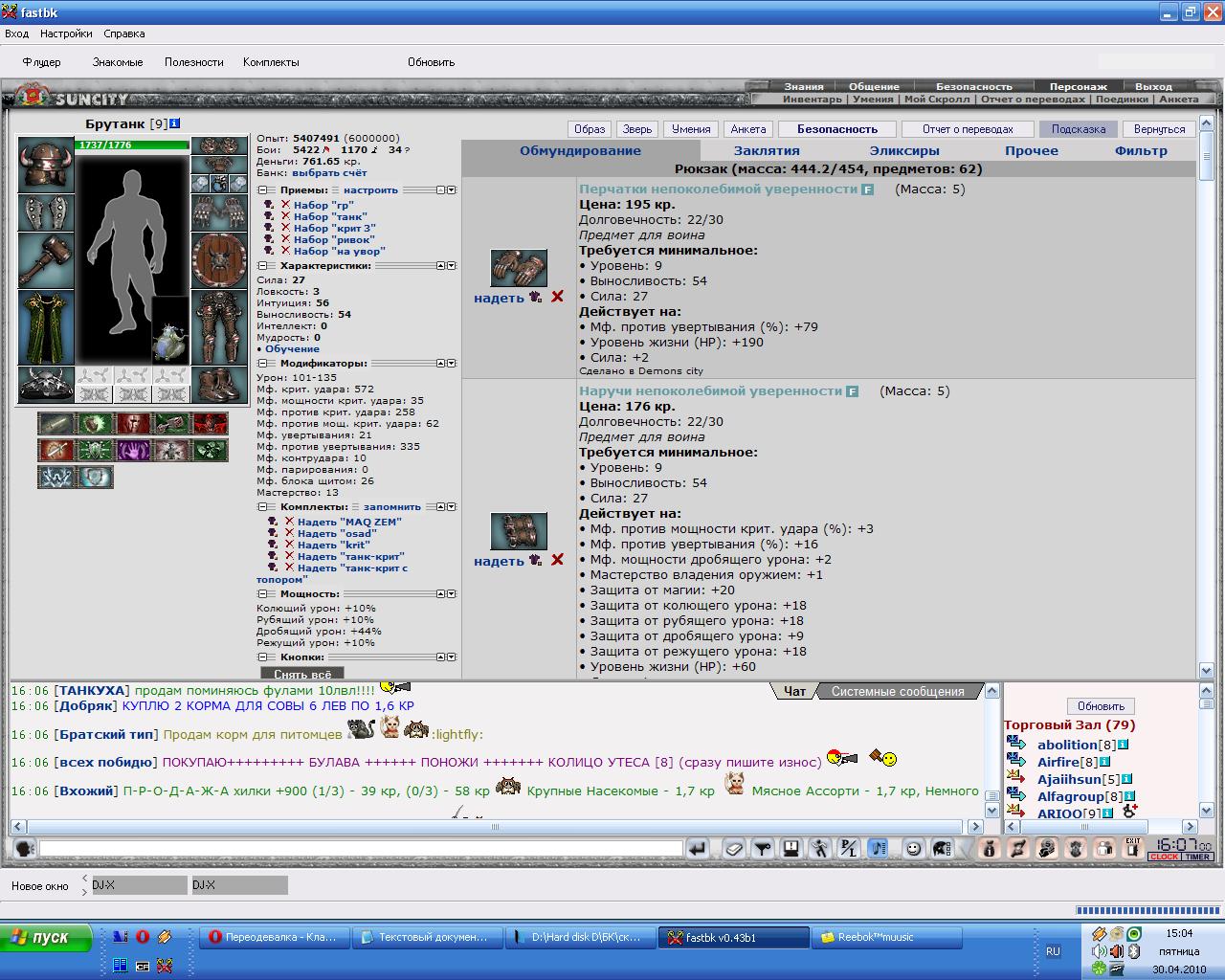Screen dimensions: 1225x980
Task: Open the smiley emoticons picker
Action: point(913,848)
